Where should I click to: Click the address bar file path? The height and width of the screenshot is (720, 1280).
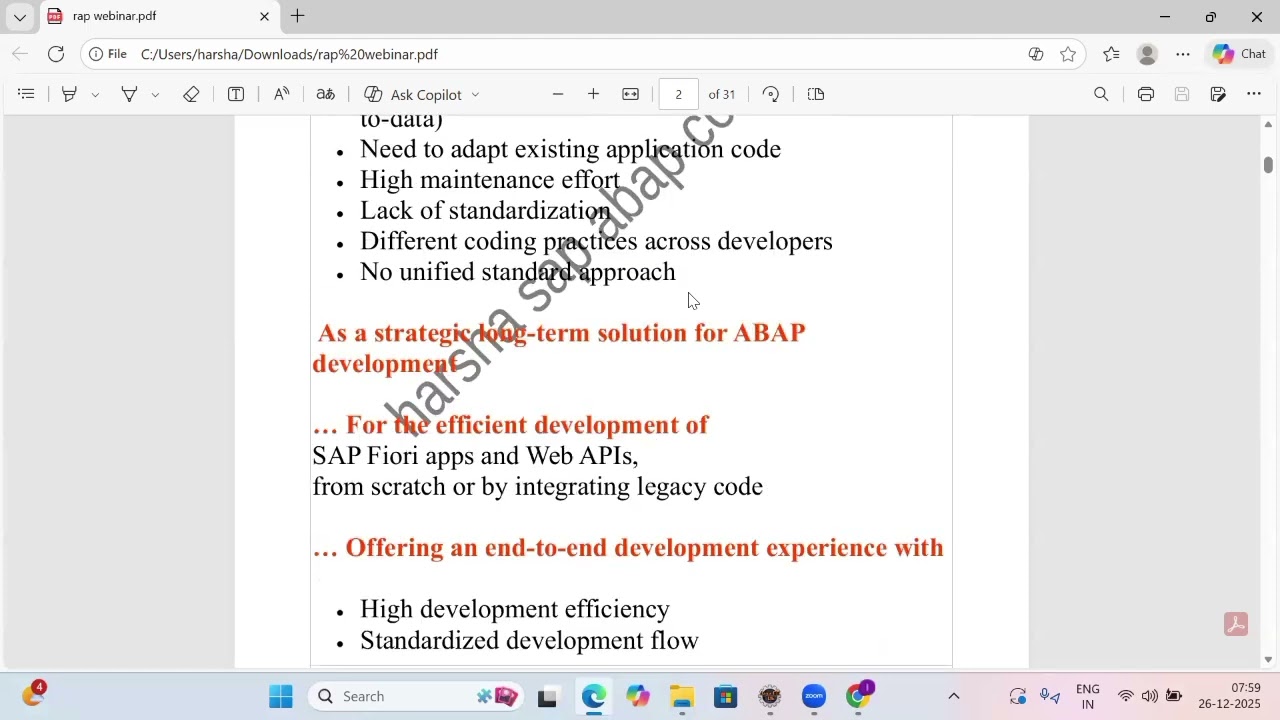pos(289,54)
